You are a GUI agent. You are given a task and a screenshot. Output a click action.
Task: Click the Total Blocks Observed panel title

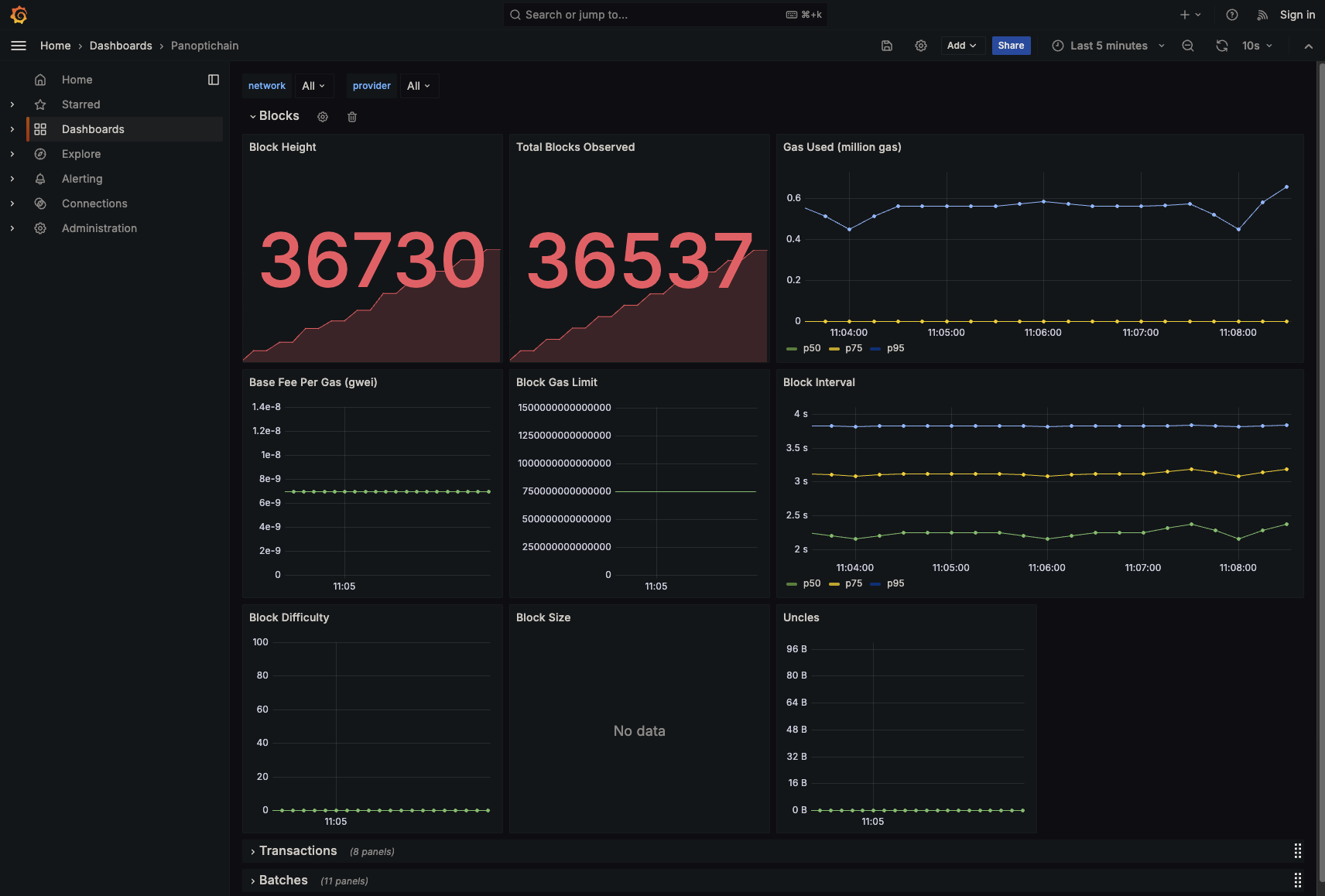[575, 147]
